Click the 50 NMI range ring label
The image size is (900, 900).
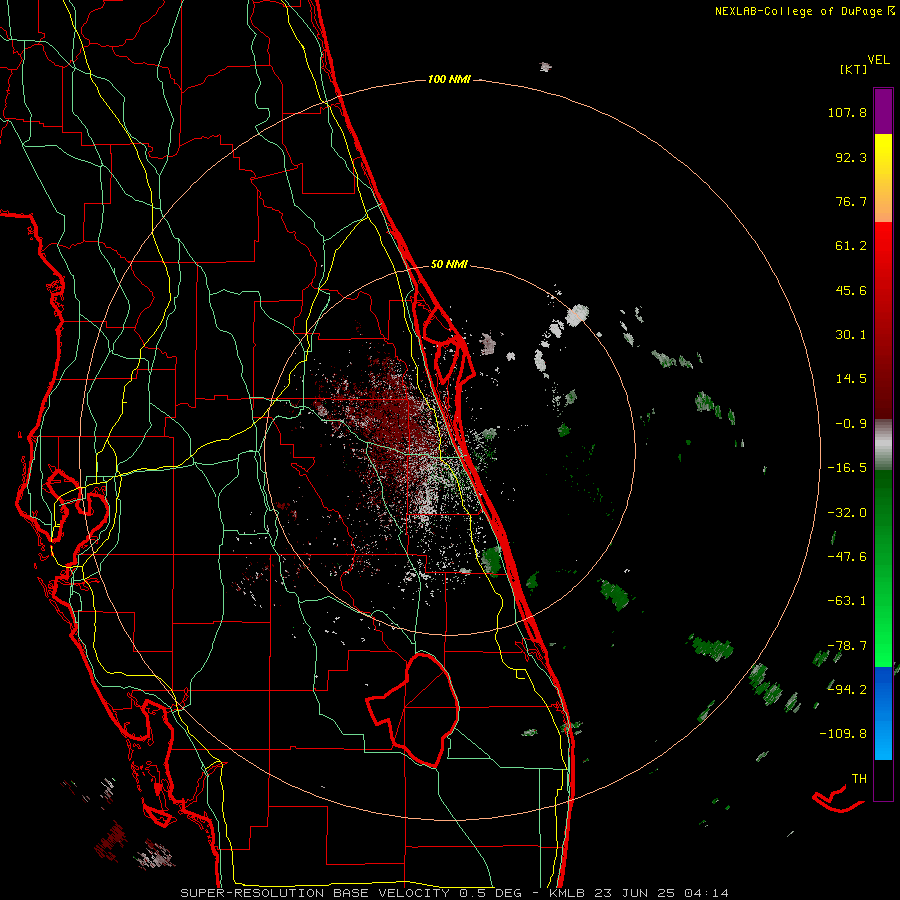(x=449, y=265)
